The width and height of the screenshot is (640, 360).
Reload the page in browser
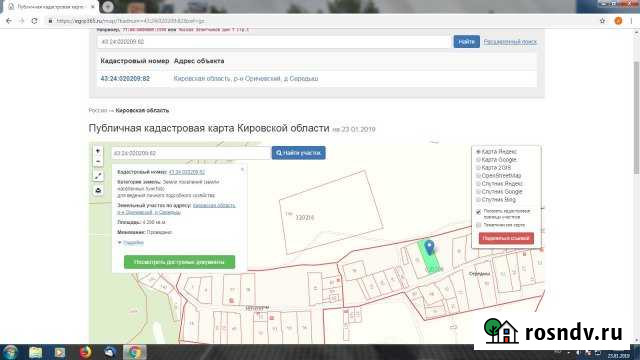pos(34,21)
